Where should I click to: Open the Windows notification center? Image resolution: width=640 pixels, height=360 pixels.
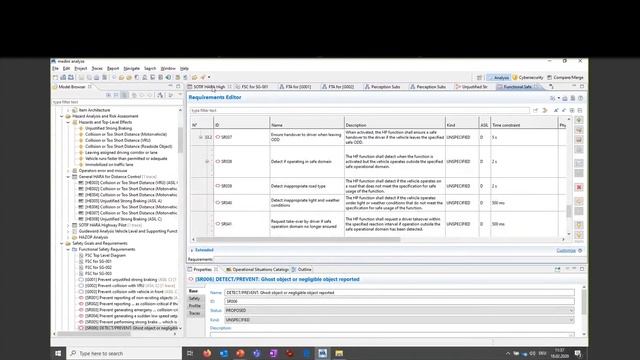pos(578,353)
